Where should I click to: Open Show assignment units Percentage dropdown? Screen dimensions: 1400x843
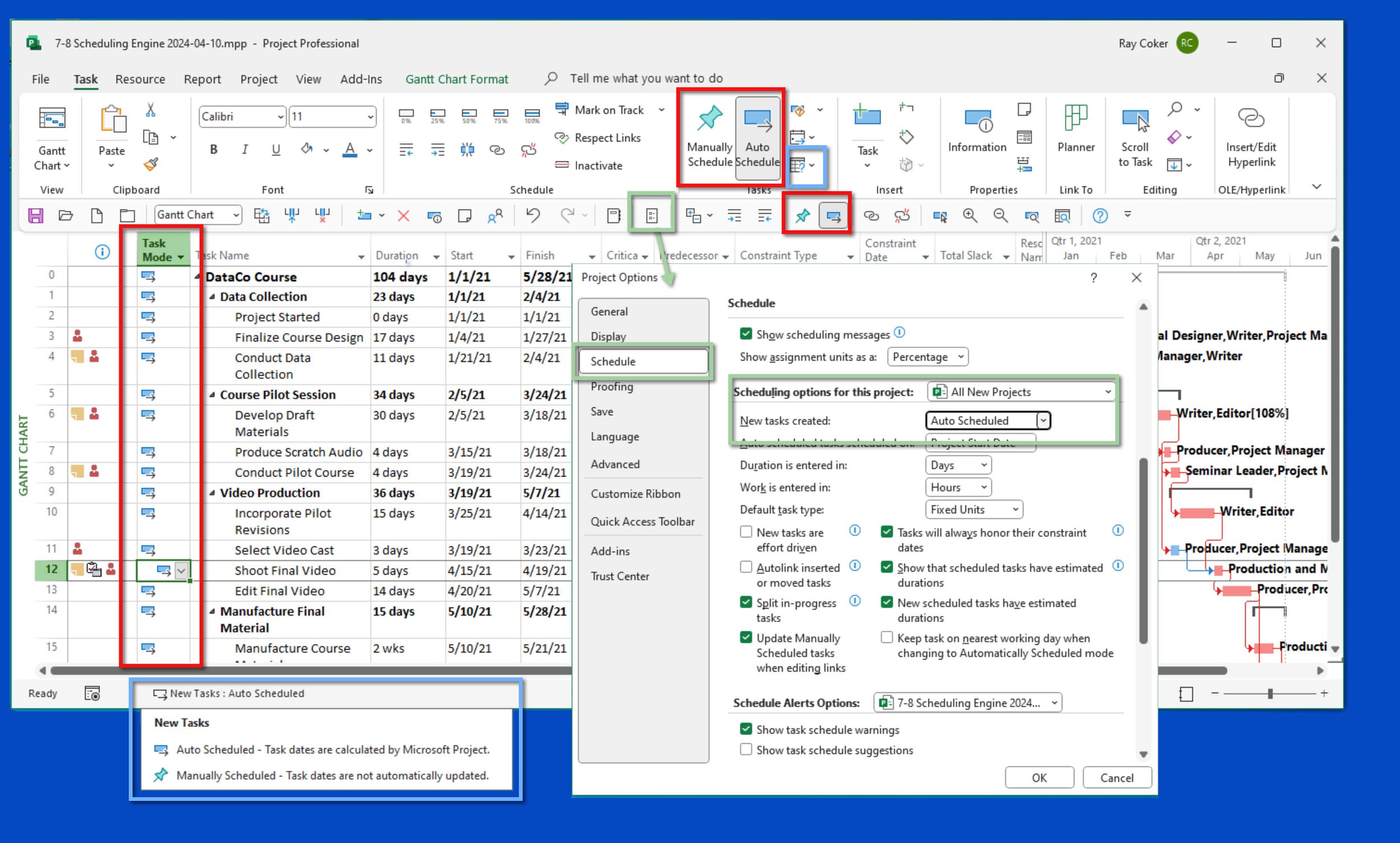(928, 357)
